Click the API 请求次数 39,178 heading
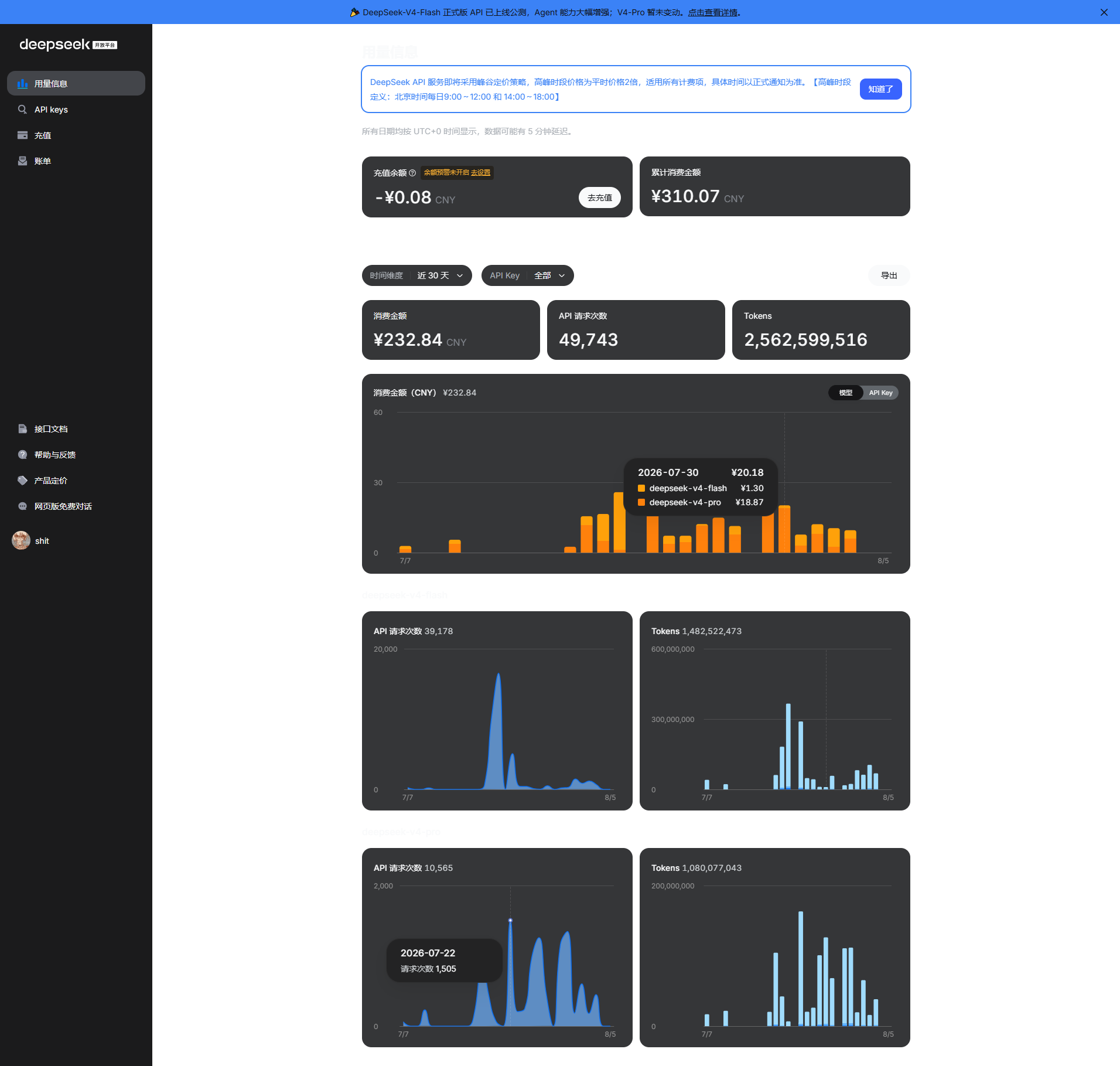 click(414, 631)
